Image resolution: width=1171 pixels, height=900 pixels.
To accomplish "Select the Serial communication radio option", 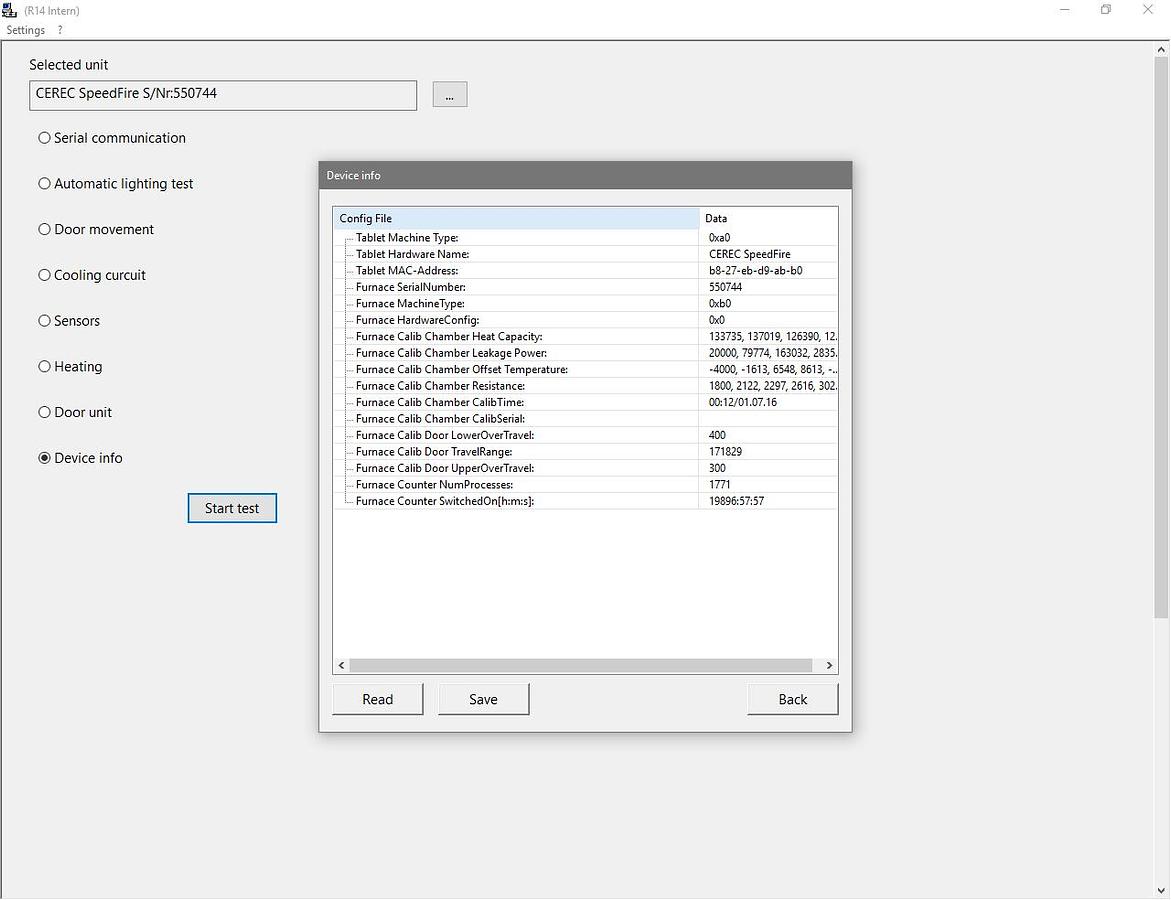I will 44,138.
